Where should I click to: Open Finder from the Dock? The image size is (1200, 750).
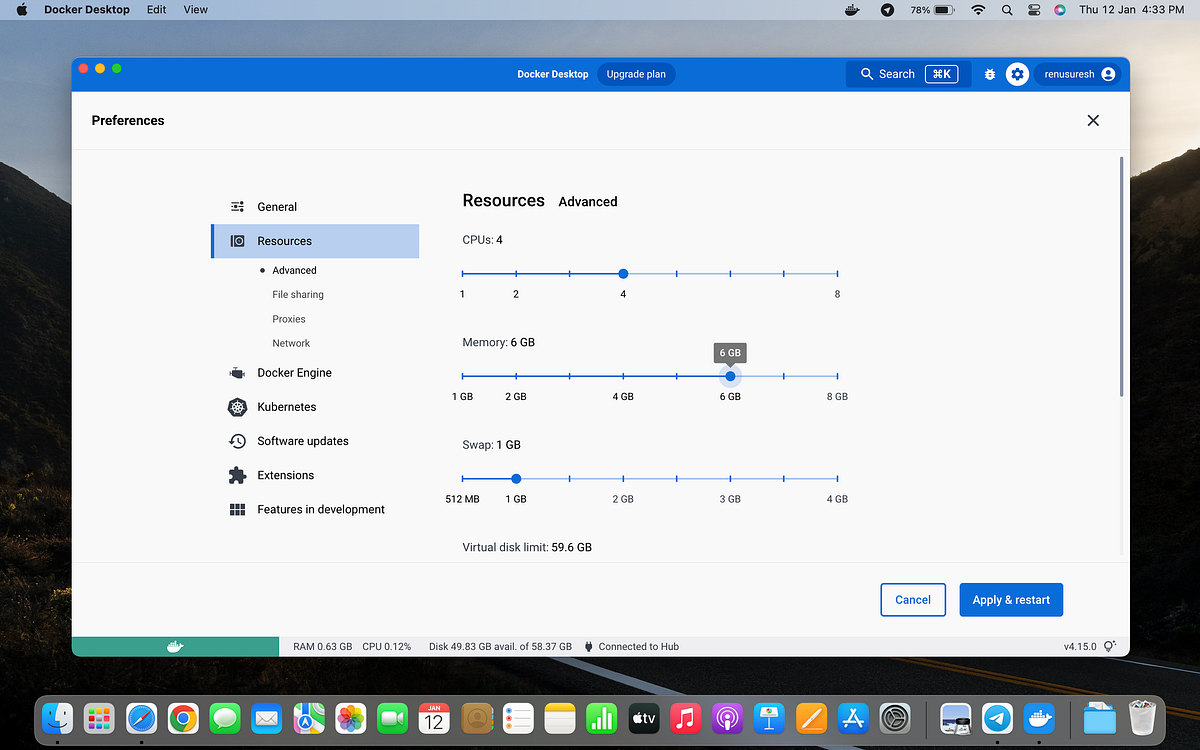[58, 718]
